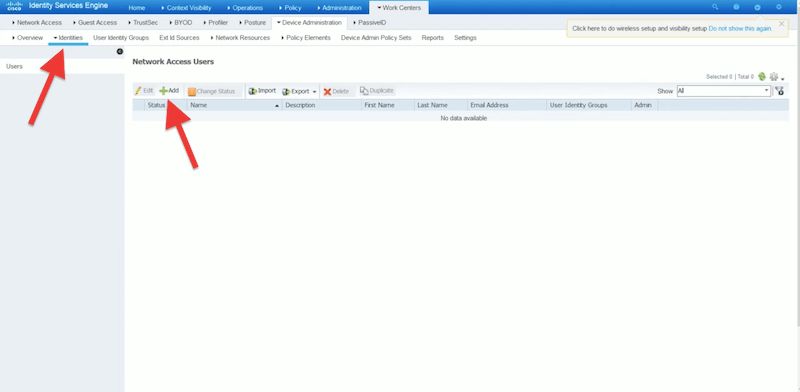Click the advanced filter funnel icon
The height and width of the screenshot is (392, 800).
[x=779, y=91]
